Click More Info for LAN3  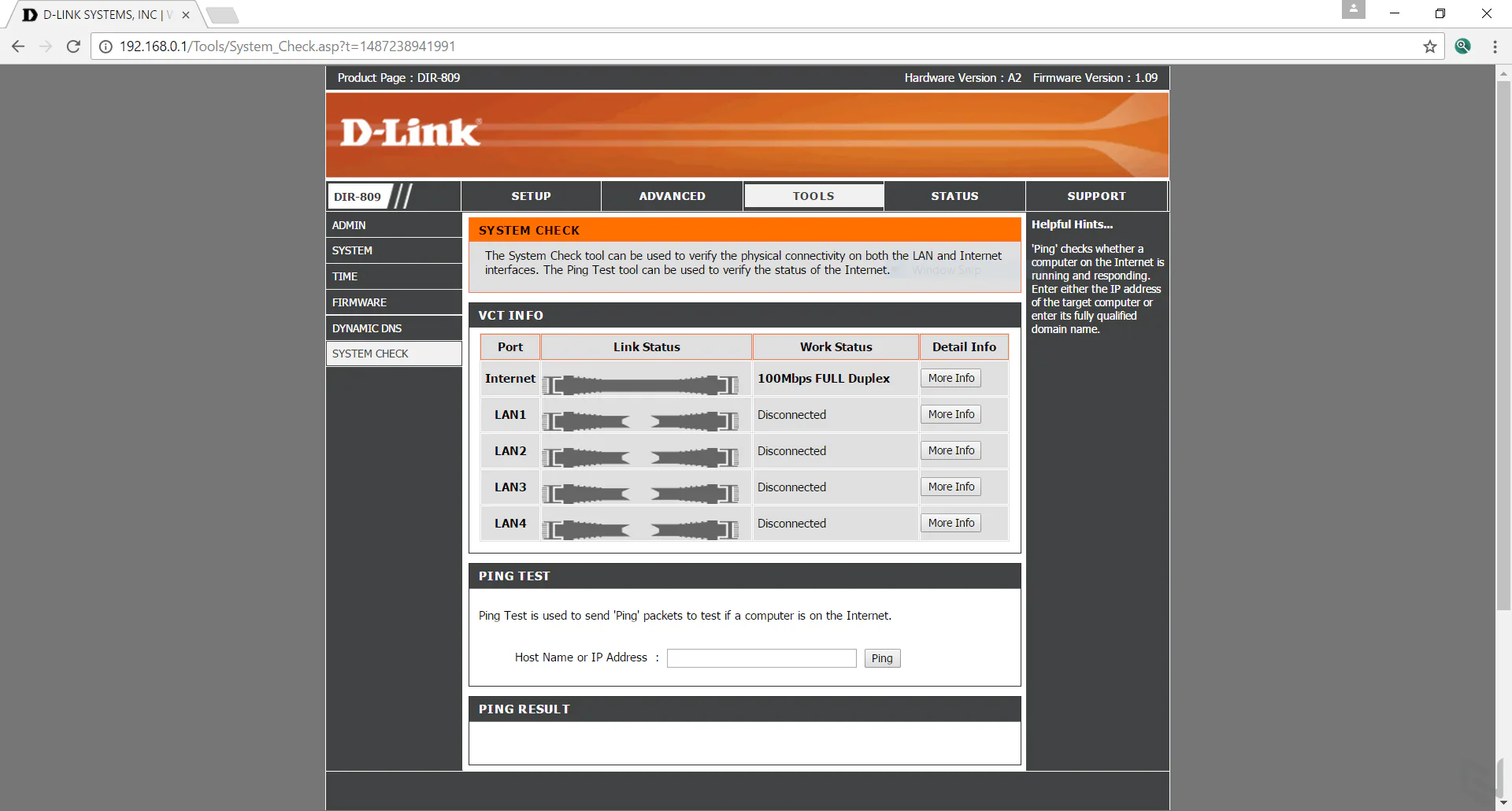pyautogui.click(x=951, y=487)
